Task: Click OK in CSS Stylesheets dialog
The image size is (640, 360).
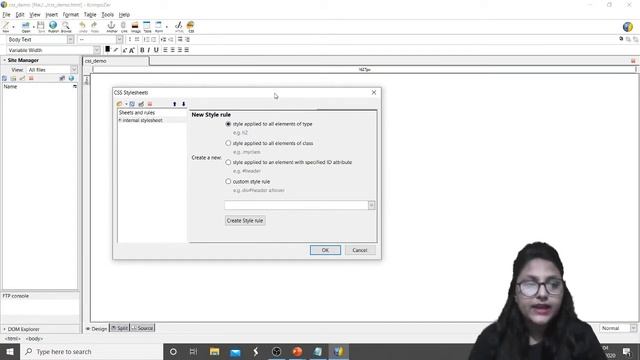Action: (325, 250)
